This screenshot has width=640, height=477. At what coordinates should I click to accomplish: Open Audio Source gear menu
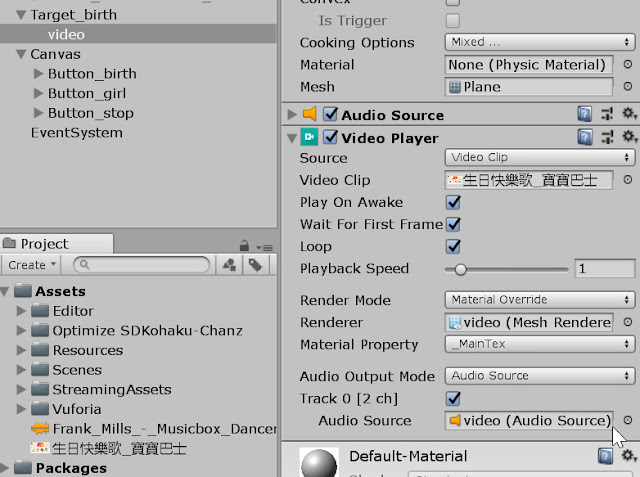(629, 113)
